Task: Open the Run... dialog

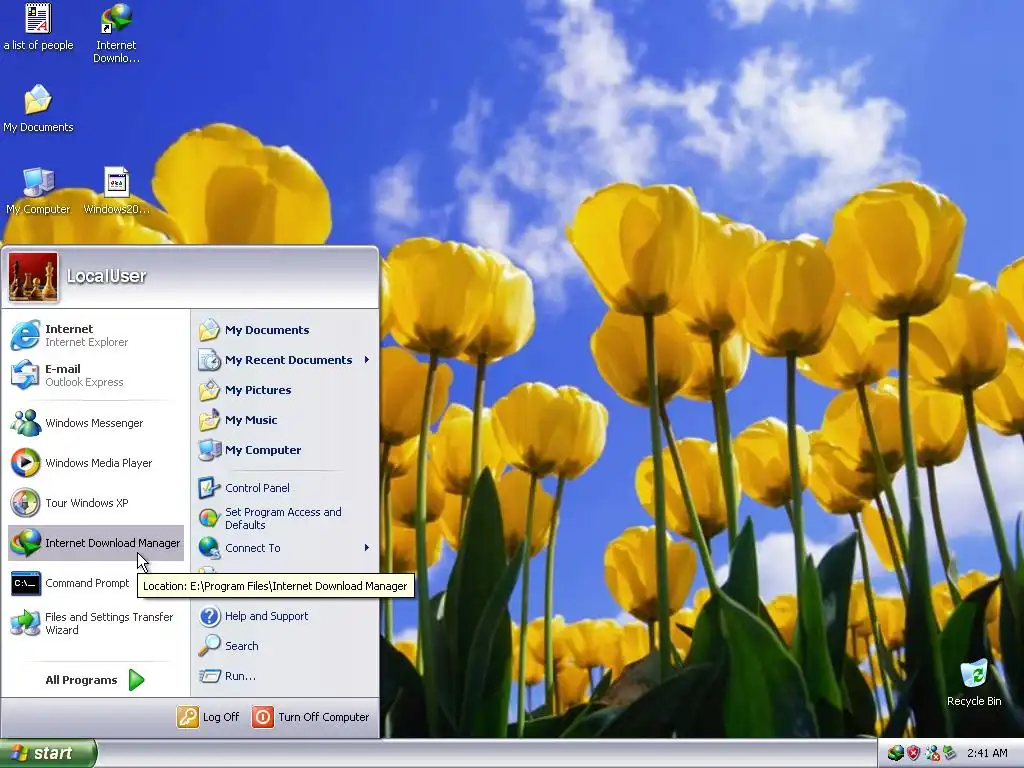Action: click(285, 676)
